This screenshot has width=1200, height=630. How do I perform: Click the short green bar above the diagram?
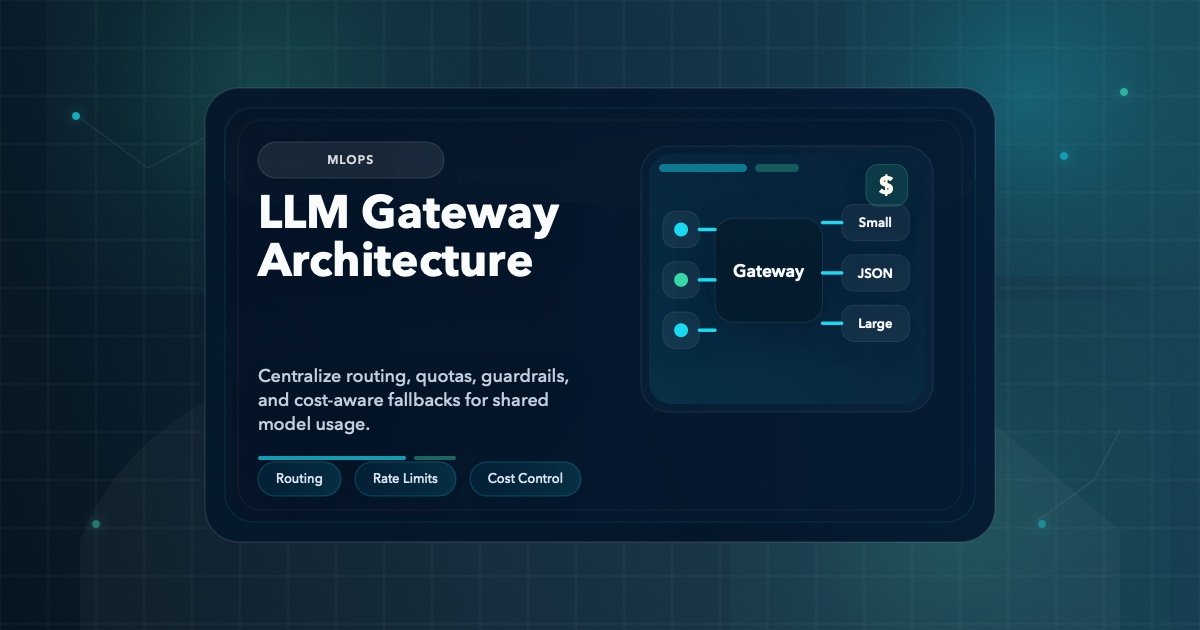[x=777, y=168]
